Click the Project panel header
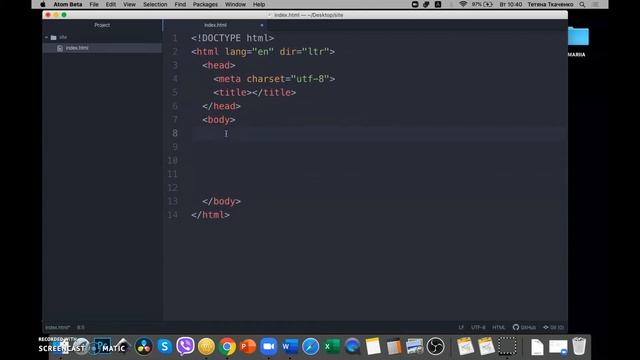Screen dimensions: 640x360 102,25
